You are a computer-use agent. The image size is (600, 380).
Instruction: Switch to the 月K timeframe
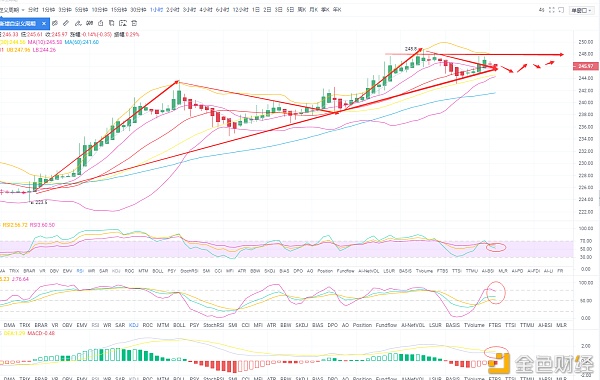pos(314,10)
